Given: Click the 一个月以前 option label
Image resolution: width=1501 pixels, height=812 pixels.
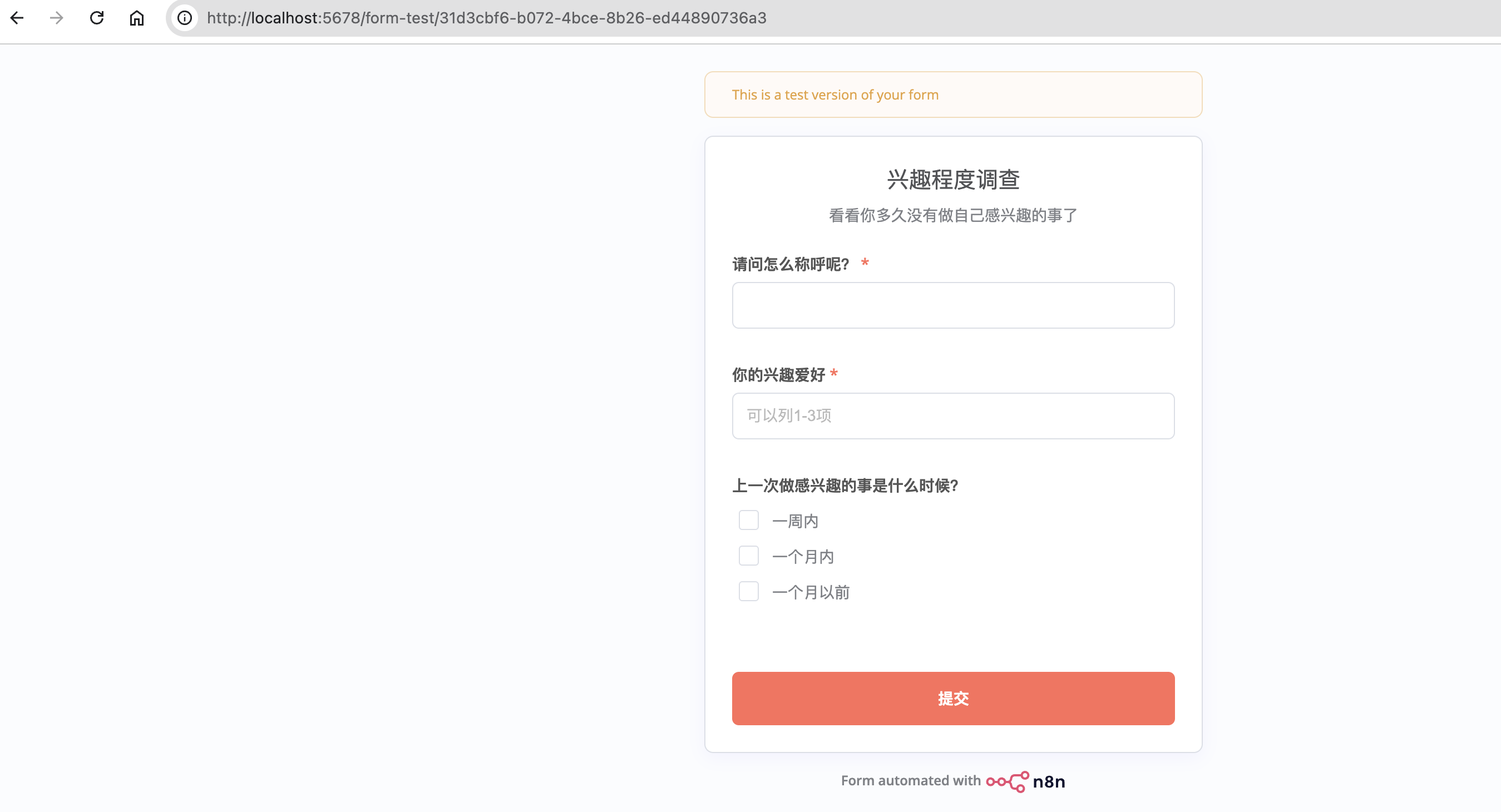Looking at the screenshot, I should pyautogui.click(x=811, y=592).
